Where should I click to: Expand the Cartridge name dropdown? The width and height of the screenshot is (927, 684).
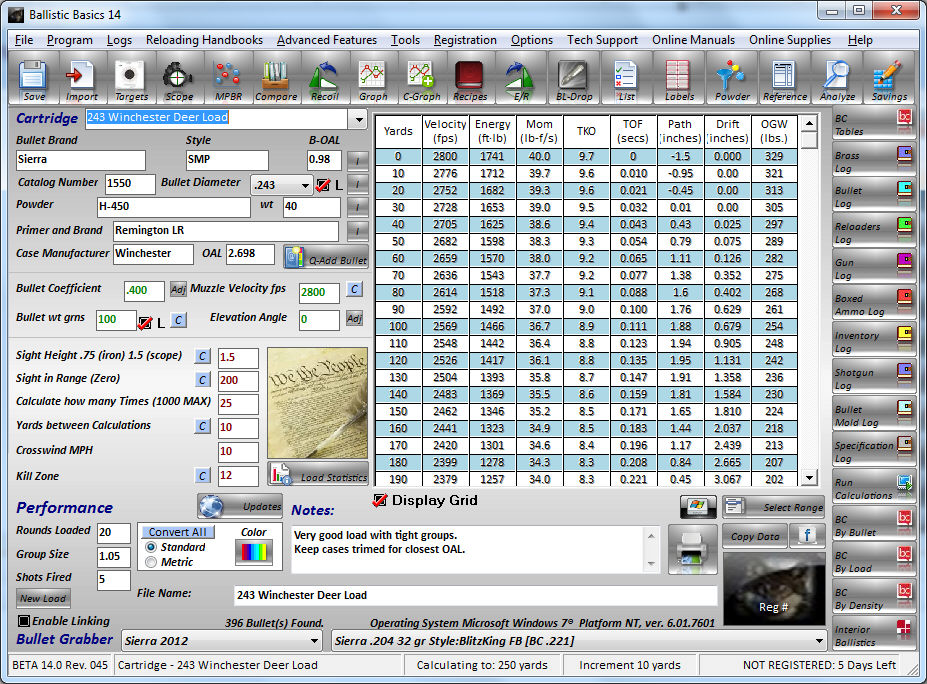pyautogui.click(x=359, y=119)
